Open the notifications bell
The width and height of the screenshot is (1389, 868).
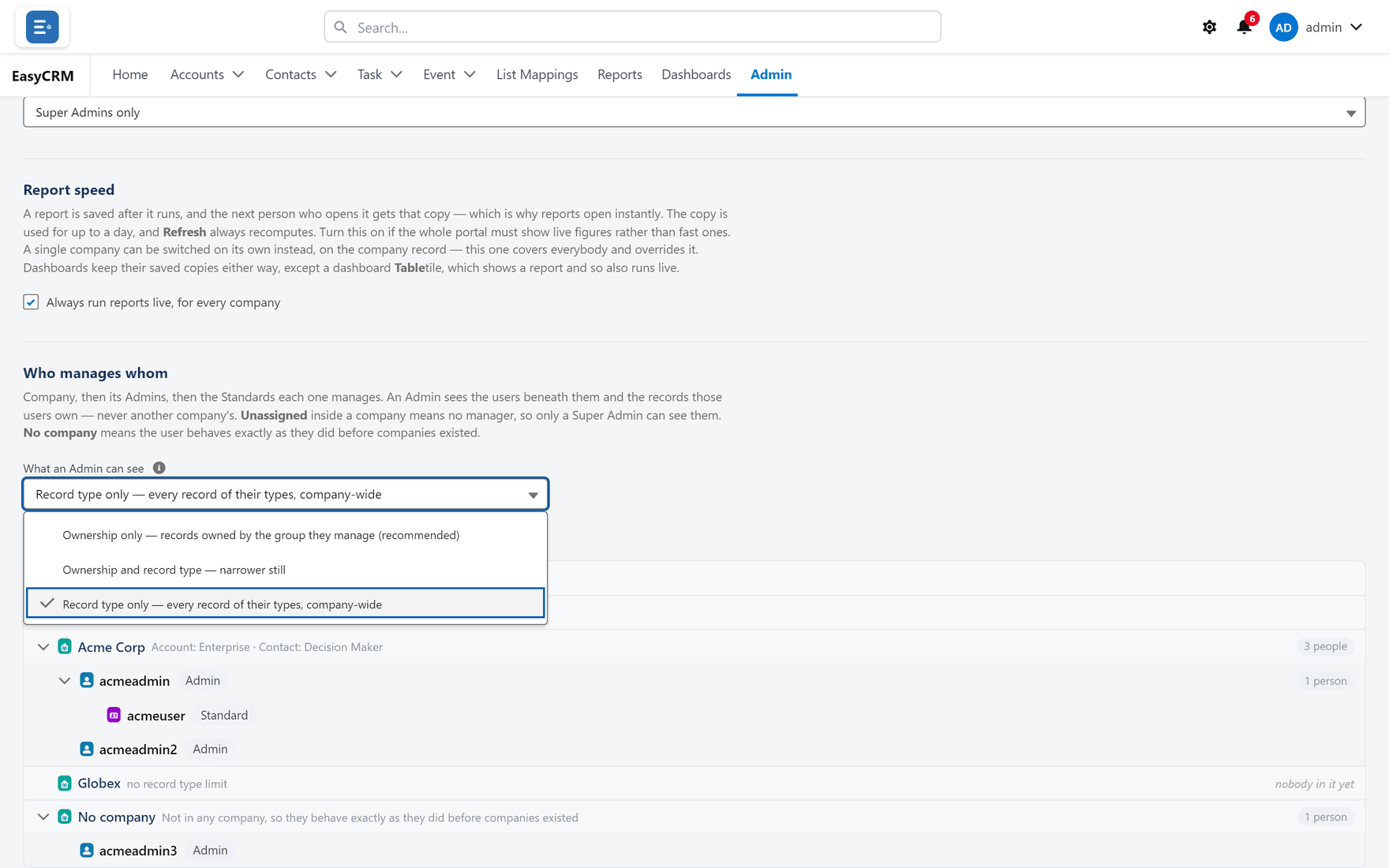point(1244,27)
